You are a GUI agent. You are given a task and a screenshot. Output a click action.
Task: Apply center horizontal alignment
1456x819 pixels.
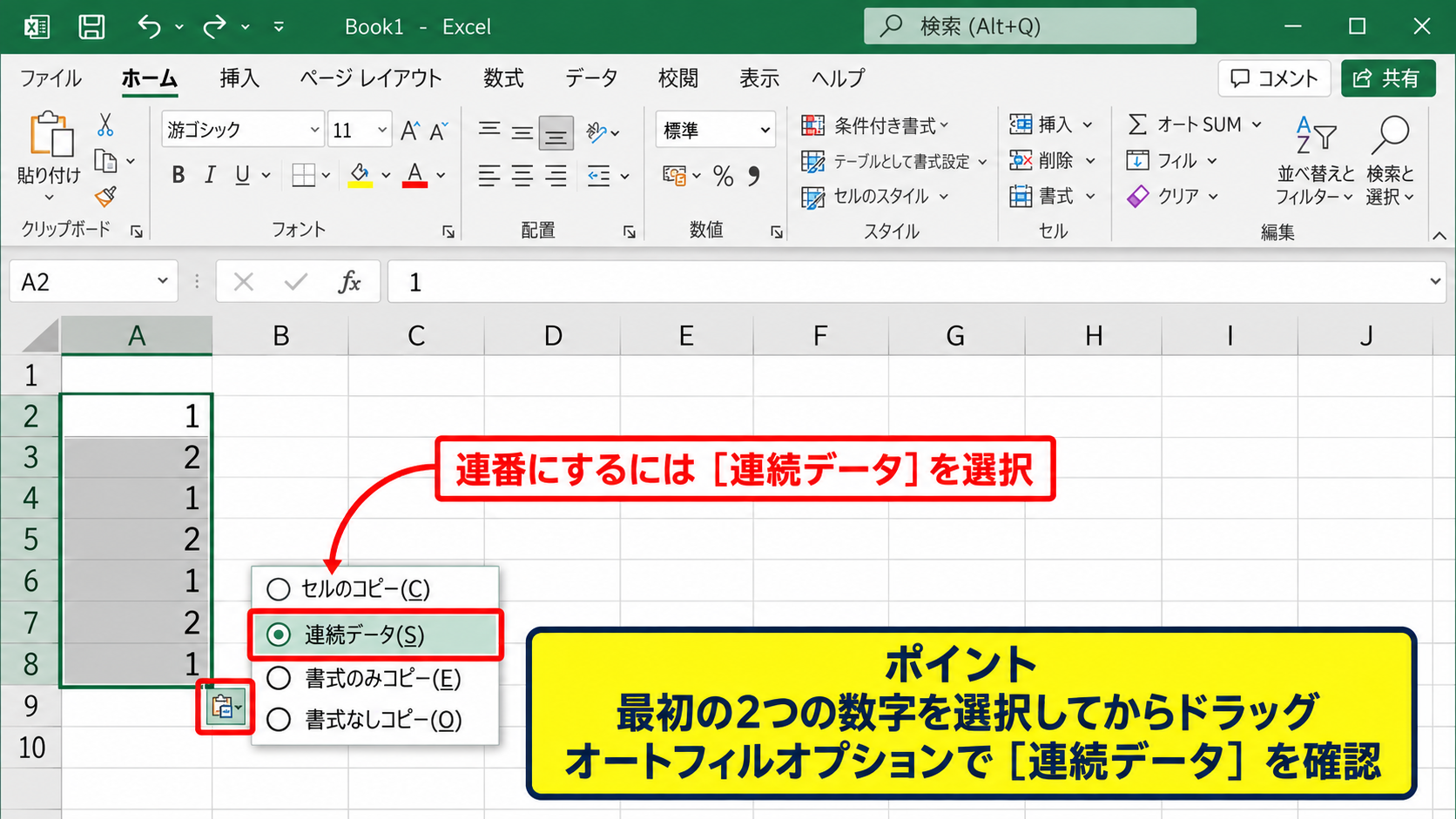(522, 177)
